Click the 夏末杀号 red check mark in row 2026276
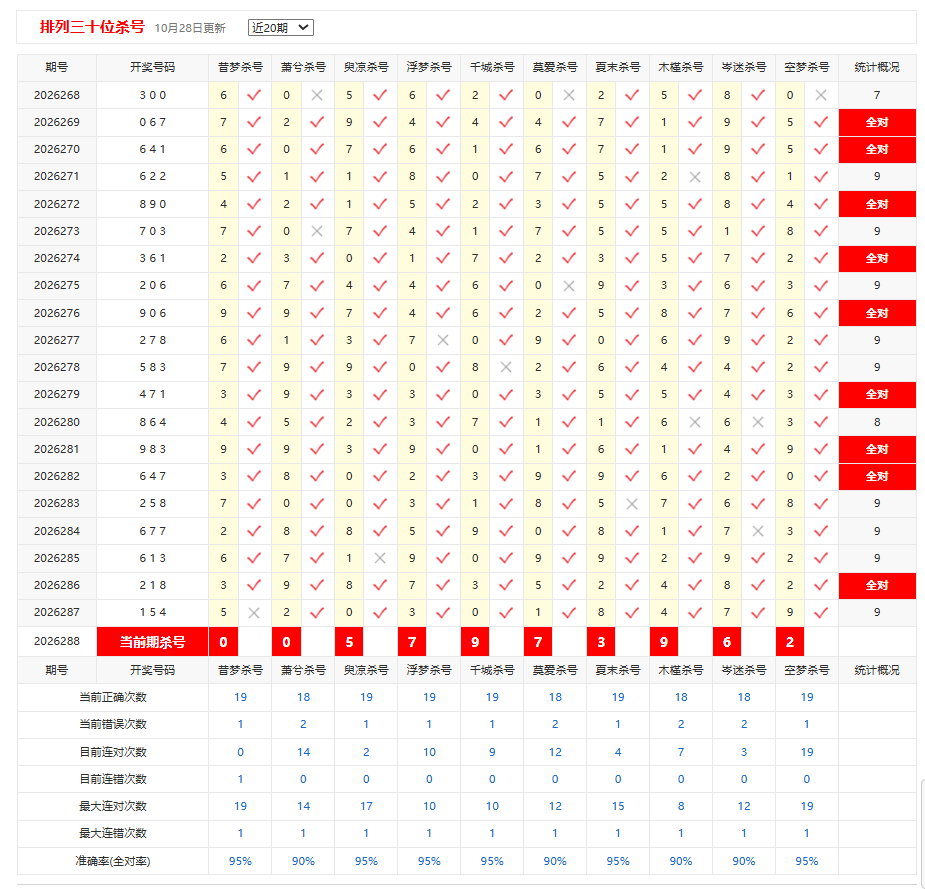 click(632, 313)
